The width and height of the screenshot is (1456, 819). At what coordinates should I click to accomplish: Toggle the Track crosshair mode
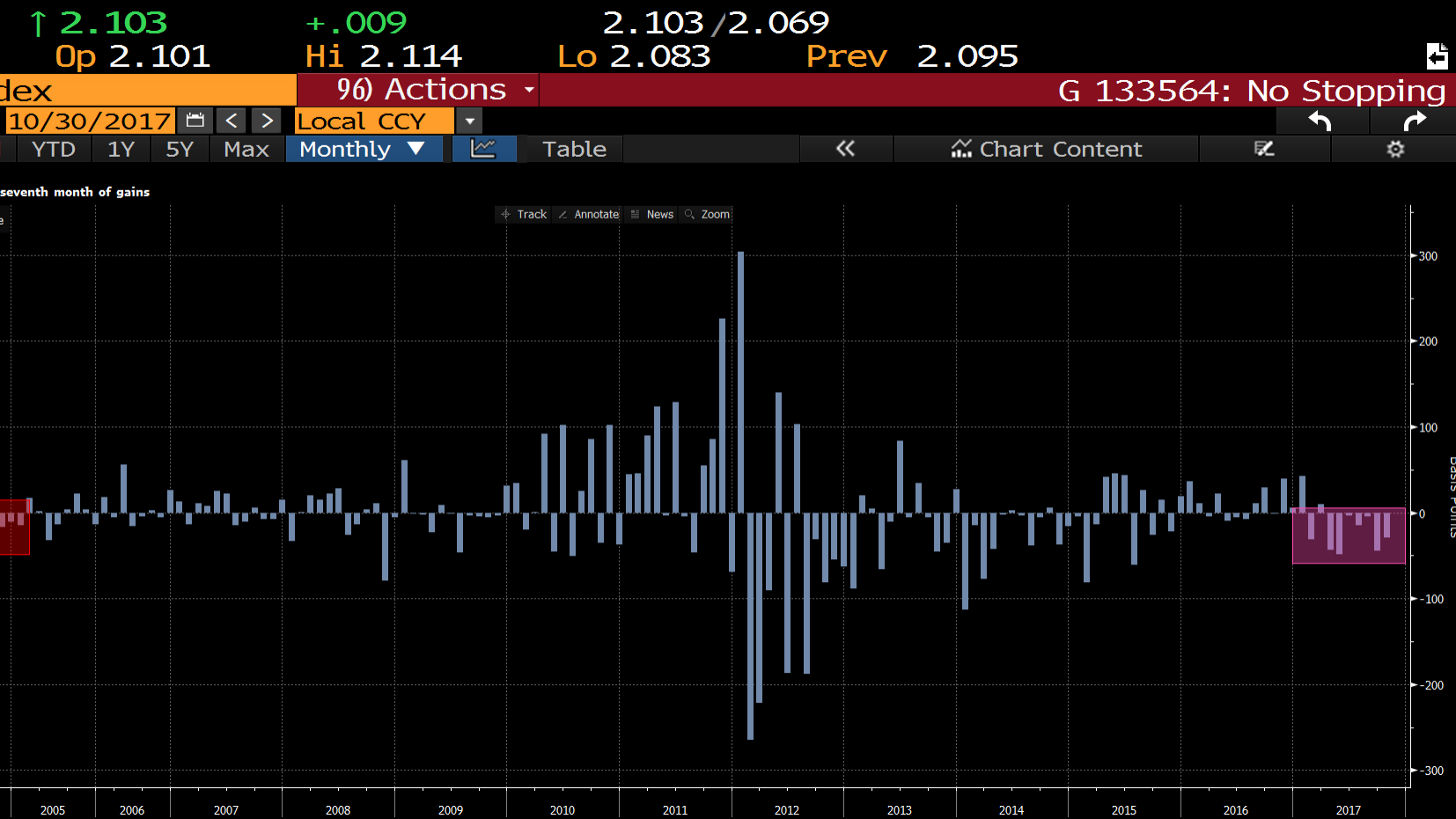point(524,214)
